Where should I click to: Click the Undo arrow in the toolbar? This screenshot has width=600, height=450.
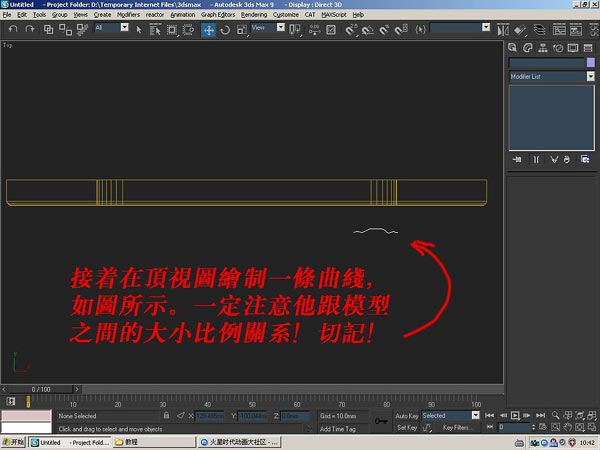12,30
